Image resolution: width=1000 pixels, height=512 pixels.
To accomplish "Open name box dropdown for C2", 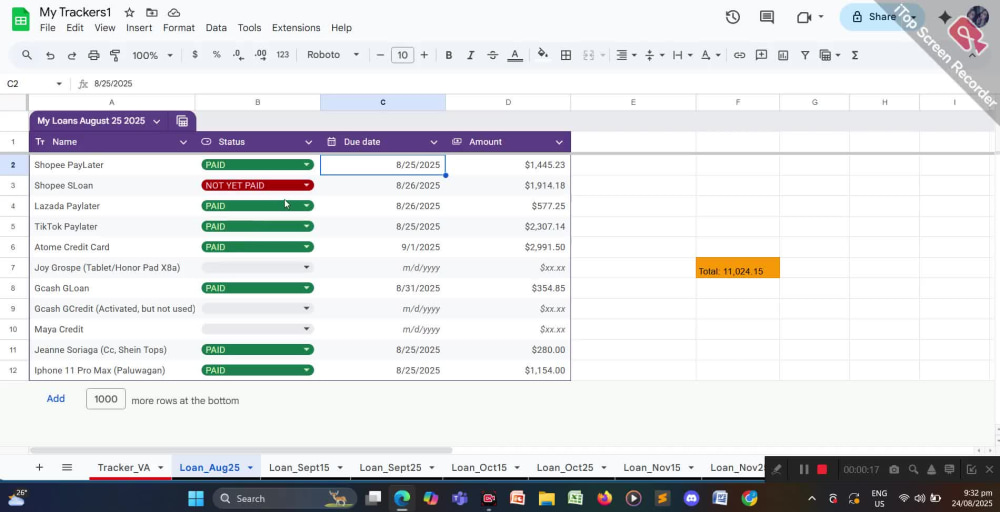I will point(59,84).
